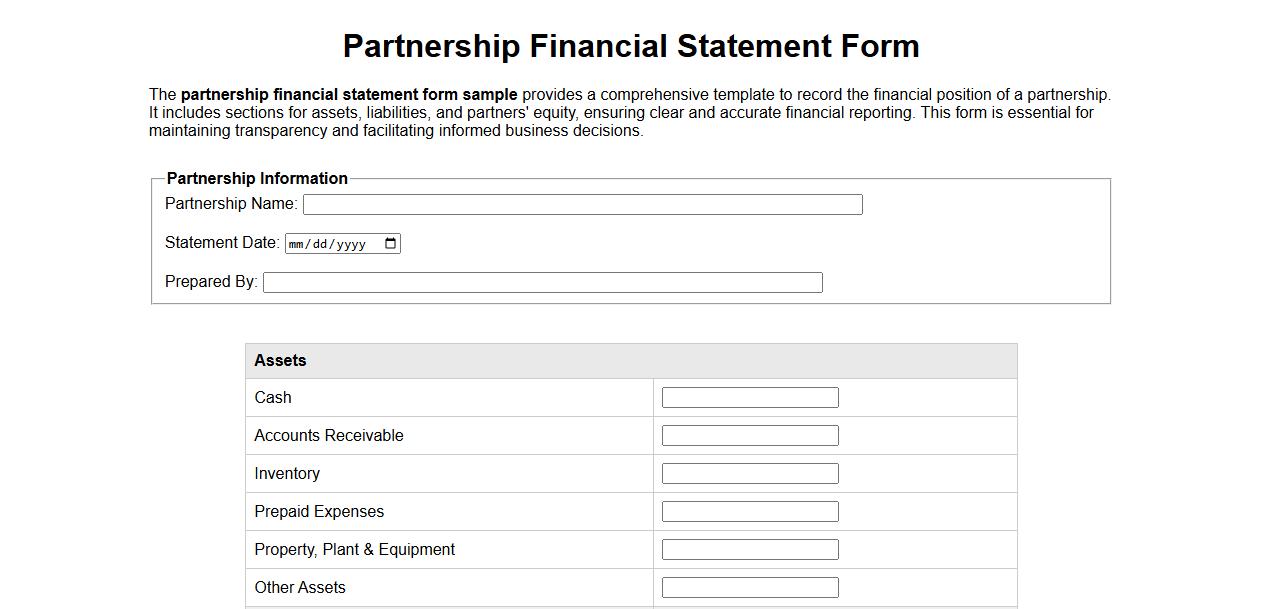Click the Cash row label

tap(274, 397)
